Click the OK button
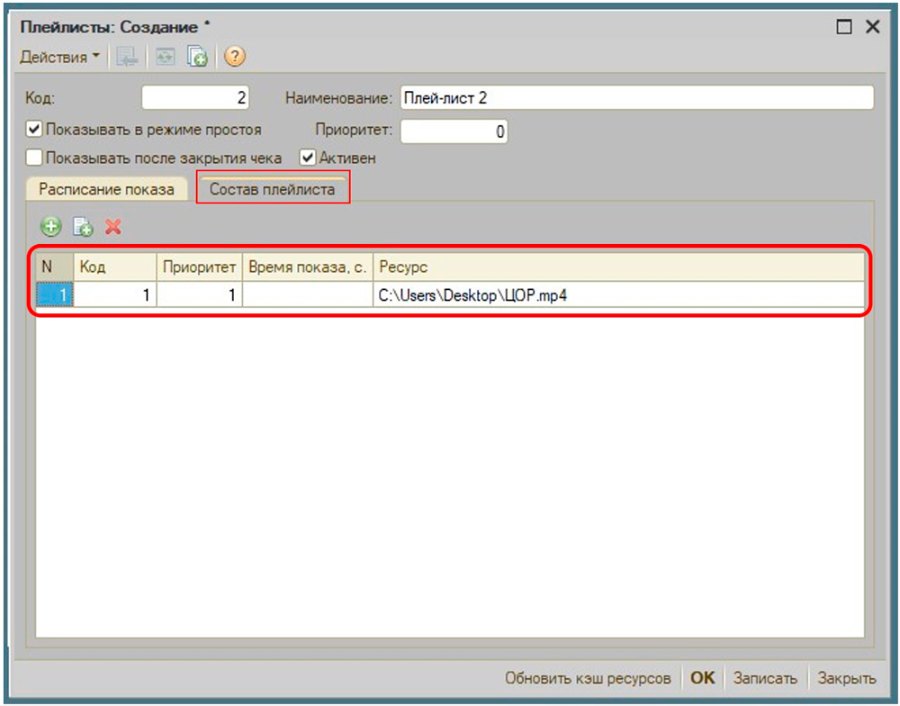This screenshot has width=900, height=706. click(x=703, y=678)
